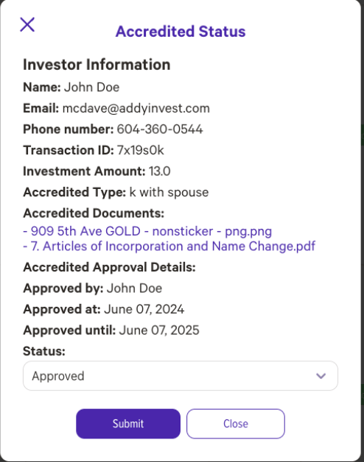Click the Accredited Type value k with spouse
Viewport: 364px width, 462px height.
pos(169,192)
